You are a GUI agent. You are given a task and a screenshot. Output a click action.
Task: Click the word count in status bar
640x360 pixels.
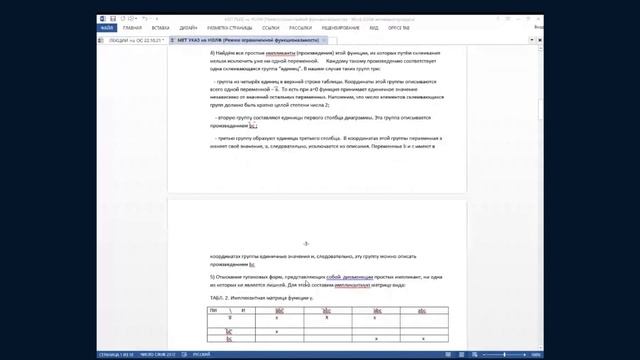tap(158, 355)
